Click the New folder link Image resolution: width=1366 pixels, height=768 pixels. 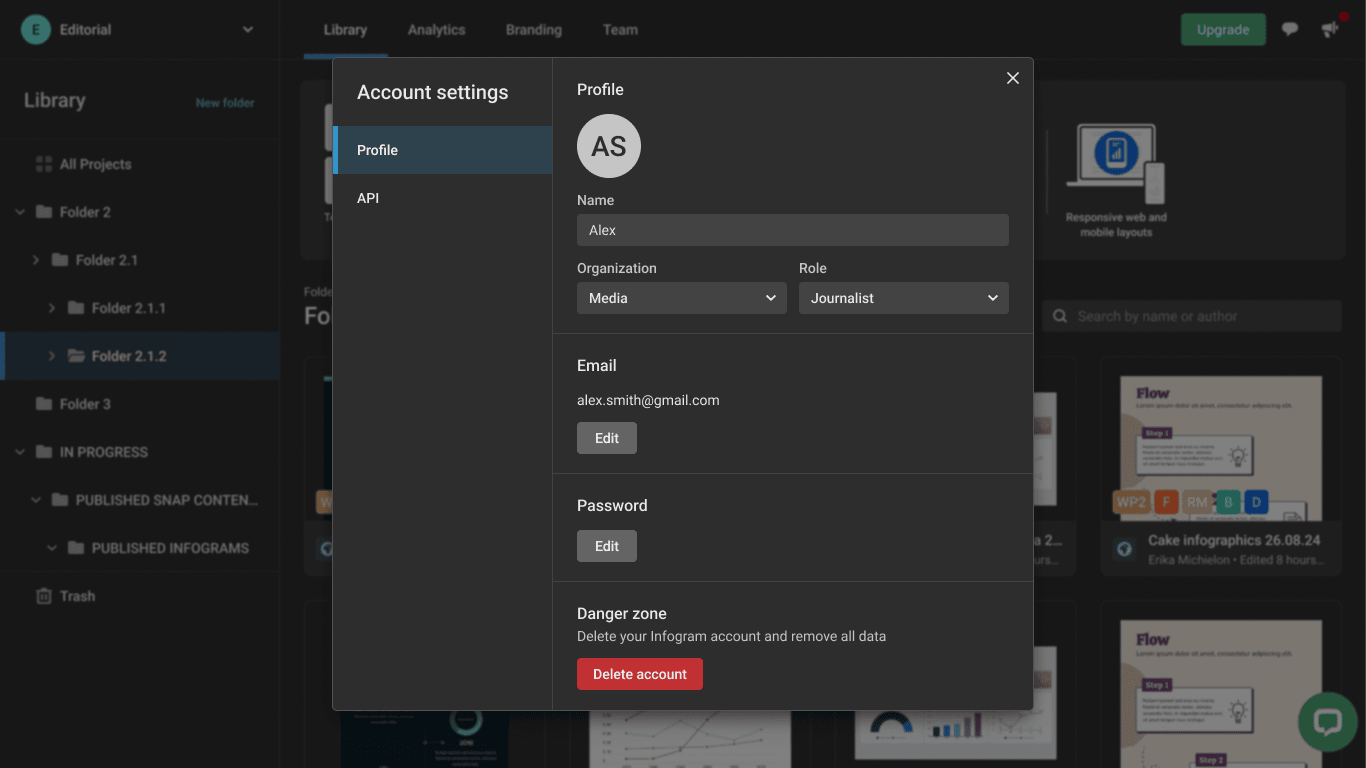[225, 103]
